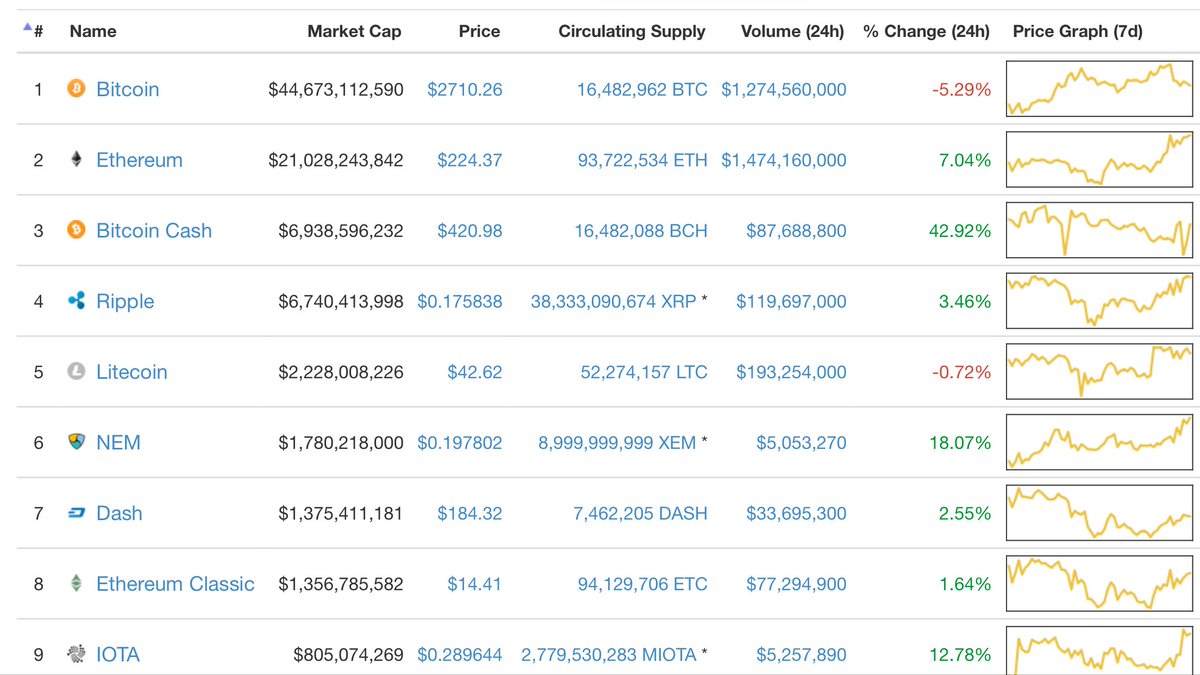Open the Ripple coin link
The image size is (1200, 675).
click(x=125, y=301)
